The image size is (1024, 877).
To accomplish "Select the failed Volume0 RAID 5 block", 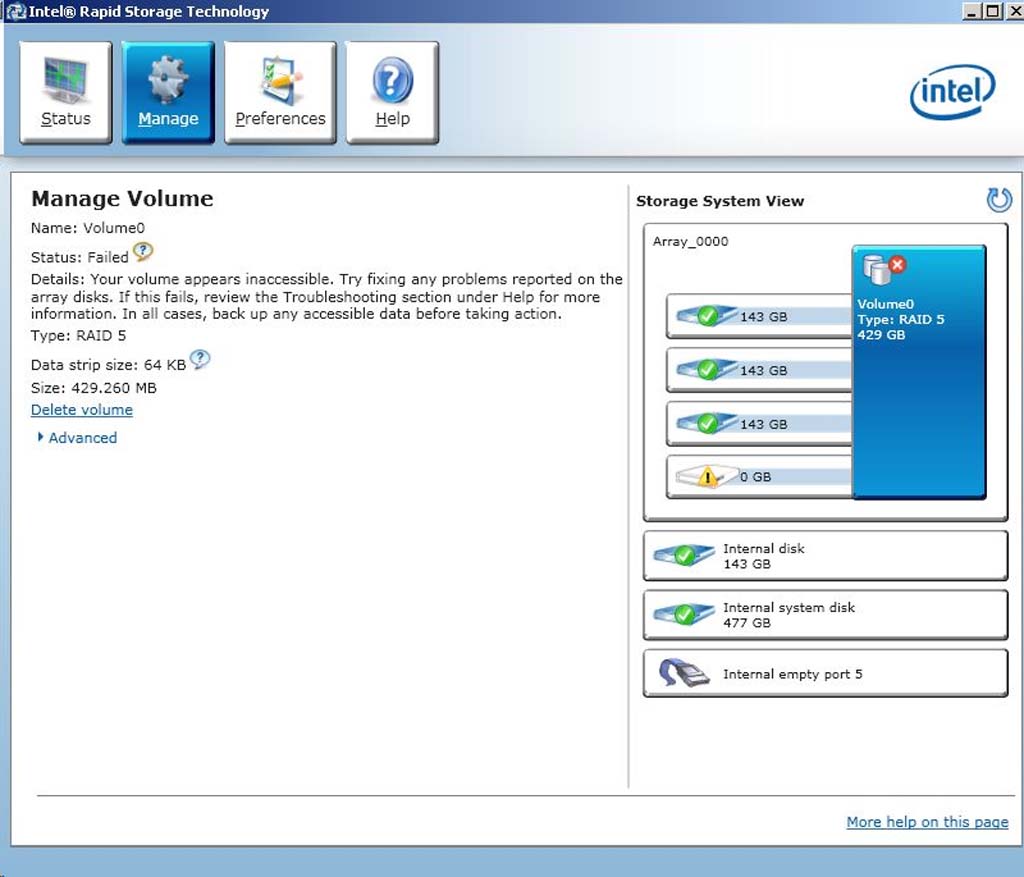I will click(x=918, y=372).
